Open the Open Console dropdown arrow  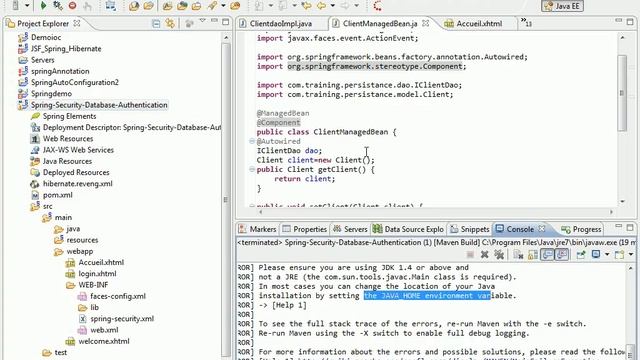(631, 255)
